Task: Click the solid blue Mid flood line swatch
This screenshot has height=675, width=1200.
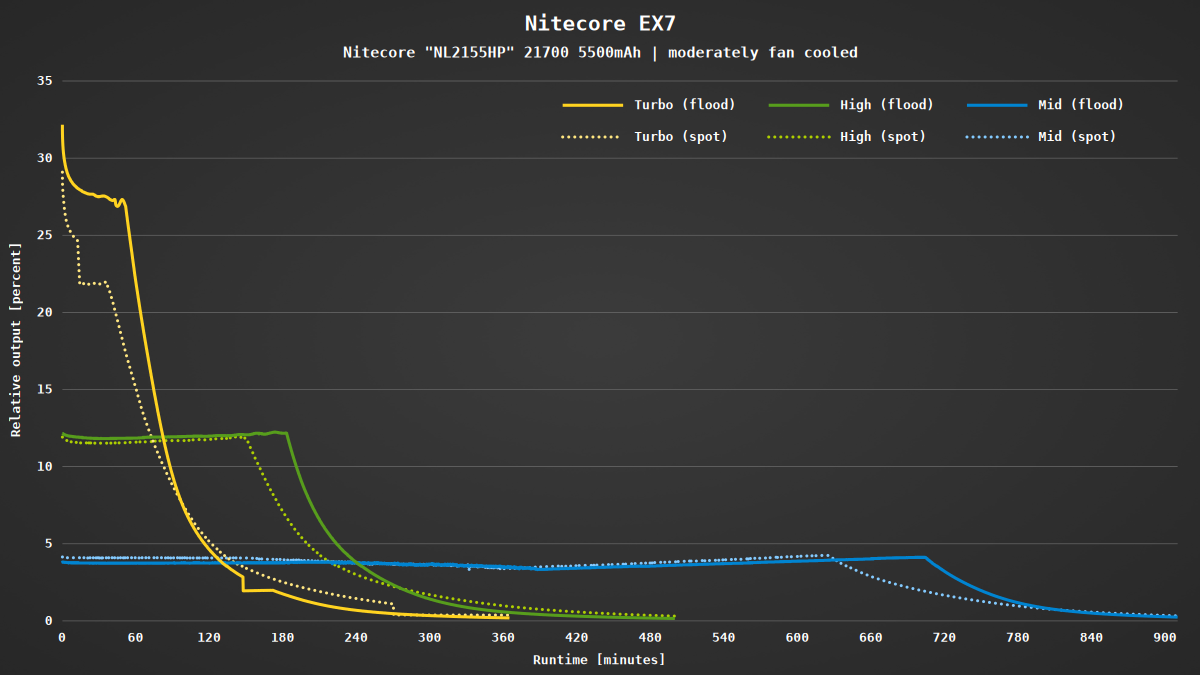Action: tap(998, 105)
